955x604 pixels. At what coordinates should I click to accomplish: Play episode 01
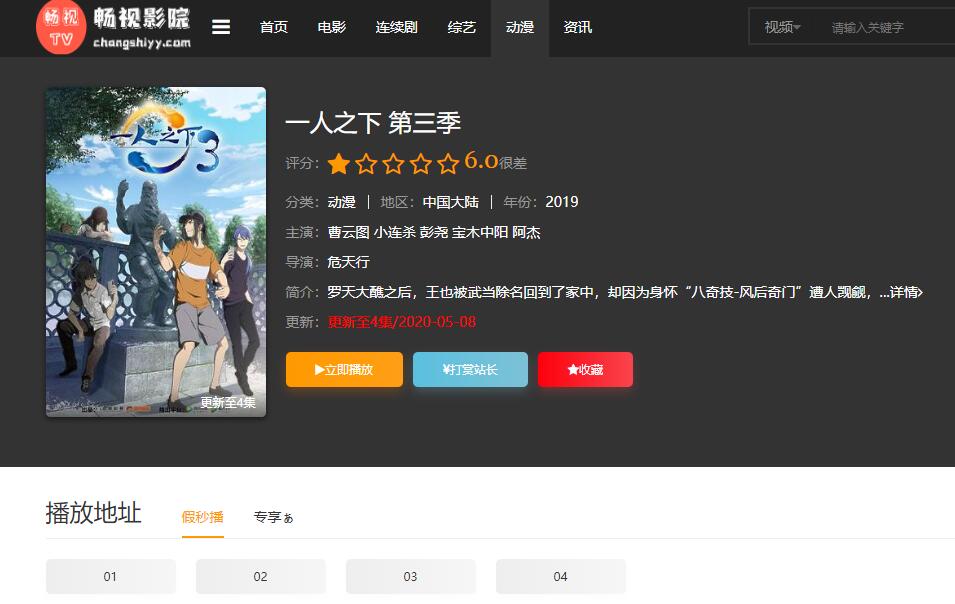(110, 577)
